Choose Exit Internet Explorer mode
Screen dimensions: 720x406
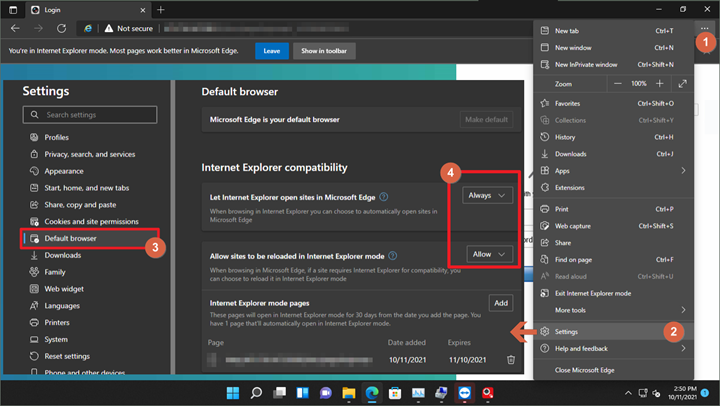[613, 293]
